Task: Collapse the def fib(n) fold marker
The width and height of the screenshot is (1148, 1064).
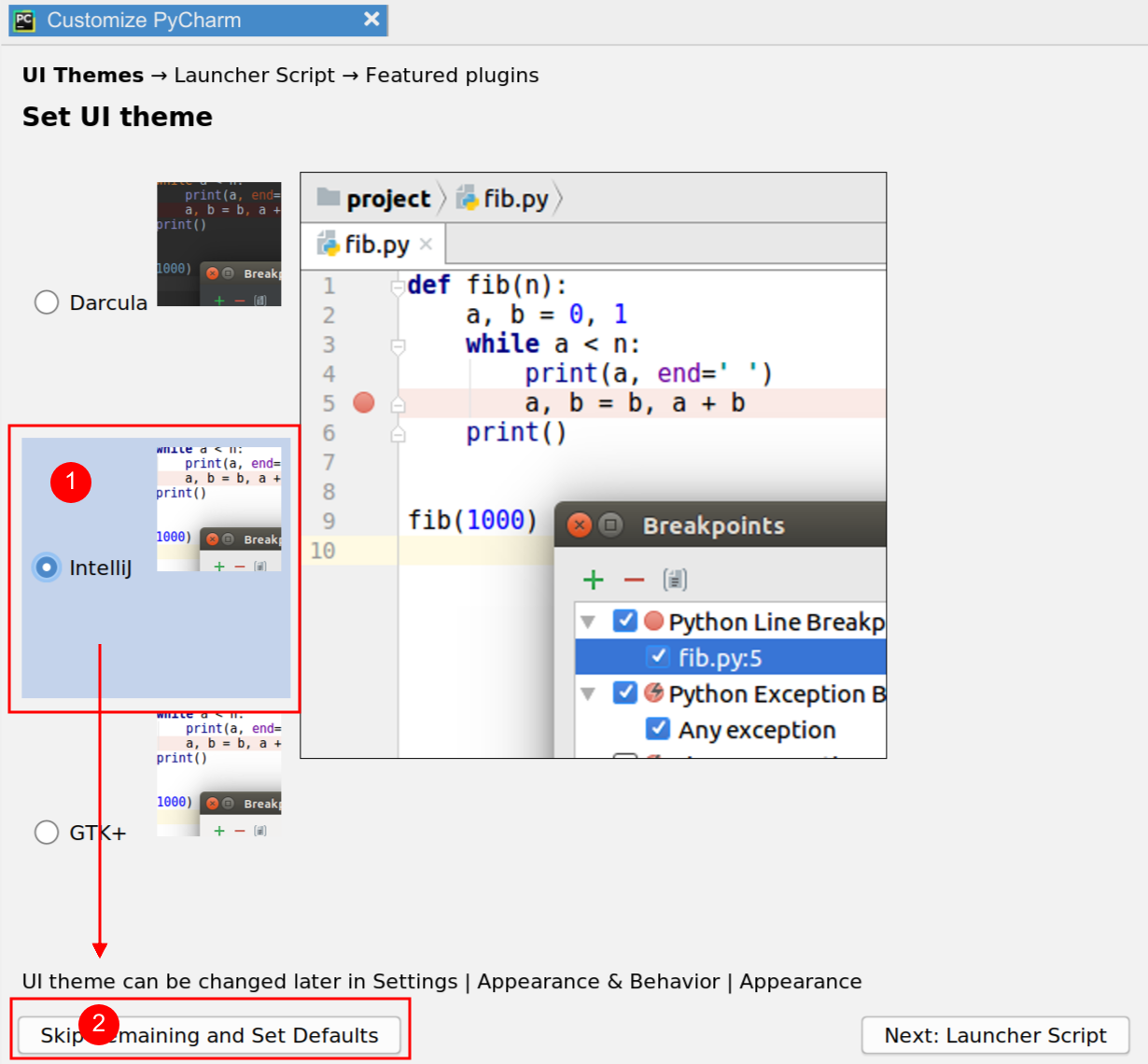Action: pos(398,287)
